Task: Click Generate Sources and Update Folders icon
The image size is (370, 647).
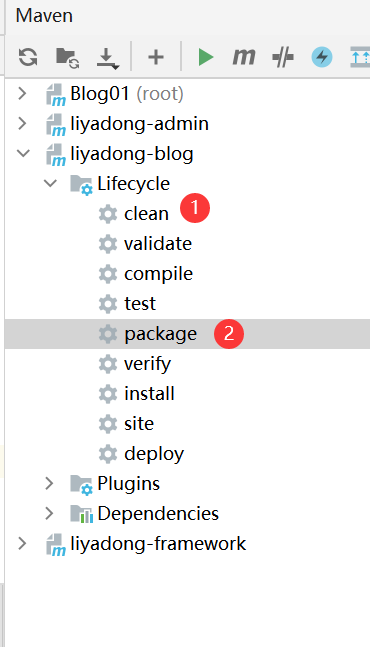Action: 67,57
